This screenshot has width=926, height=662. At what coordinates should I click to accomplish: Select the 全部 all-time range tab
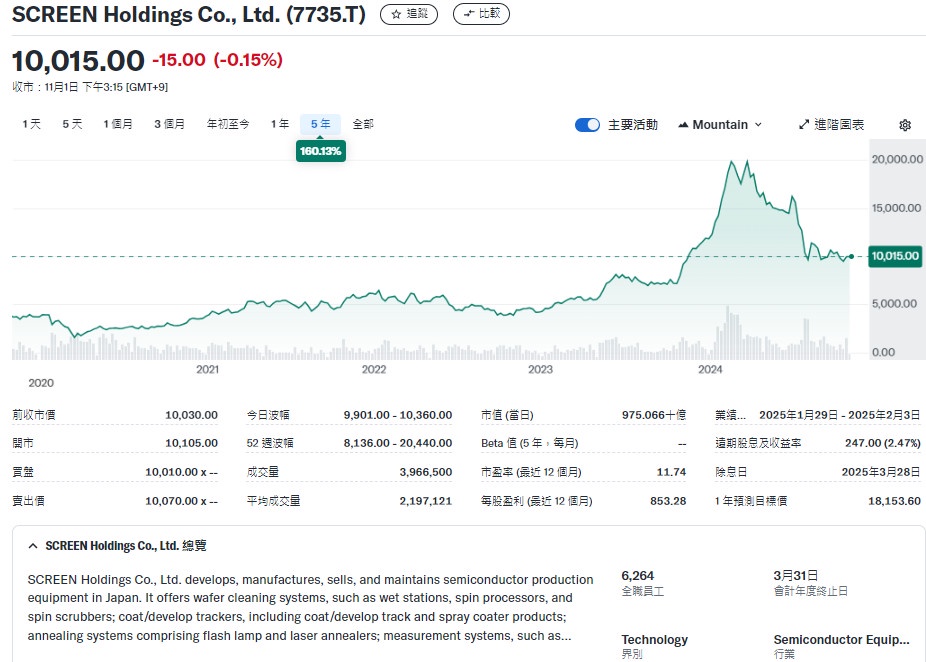click(x=363, y=124)
